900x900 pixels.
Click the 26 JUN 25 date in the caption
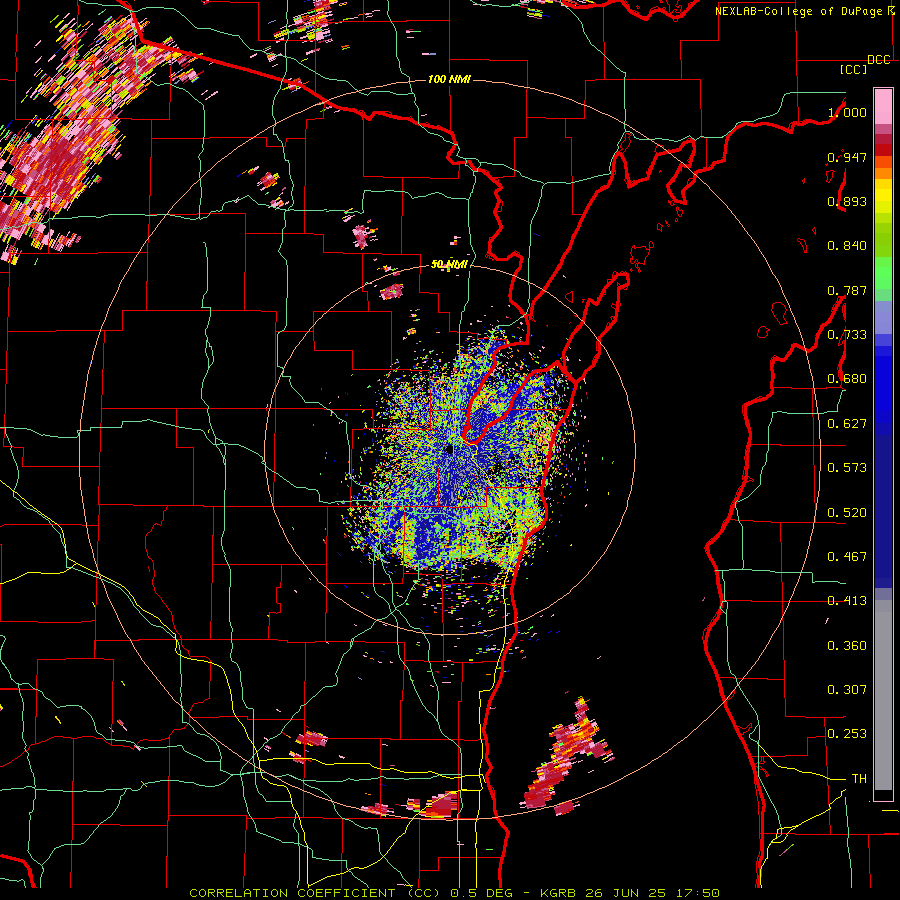(x=625, y=893)
